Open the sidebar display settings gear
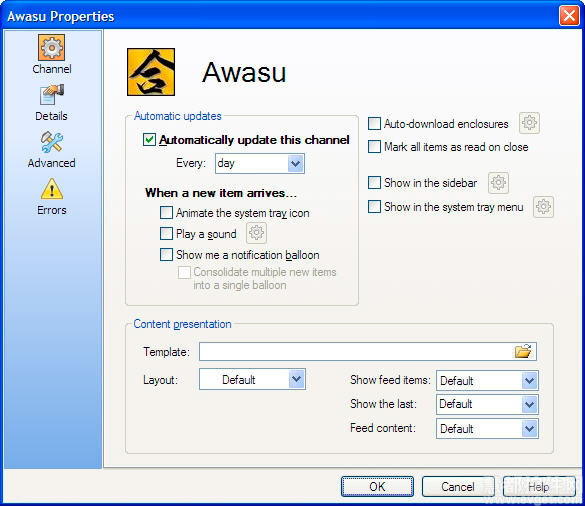Viewport: 585px width, 506px height. pyautogui.click(x=498, y=182)
